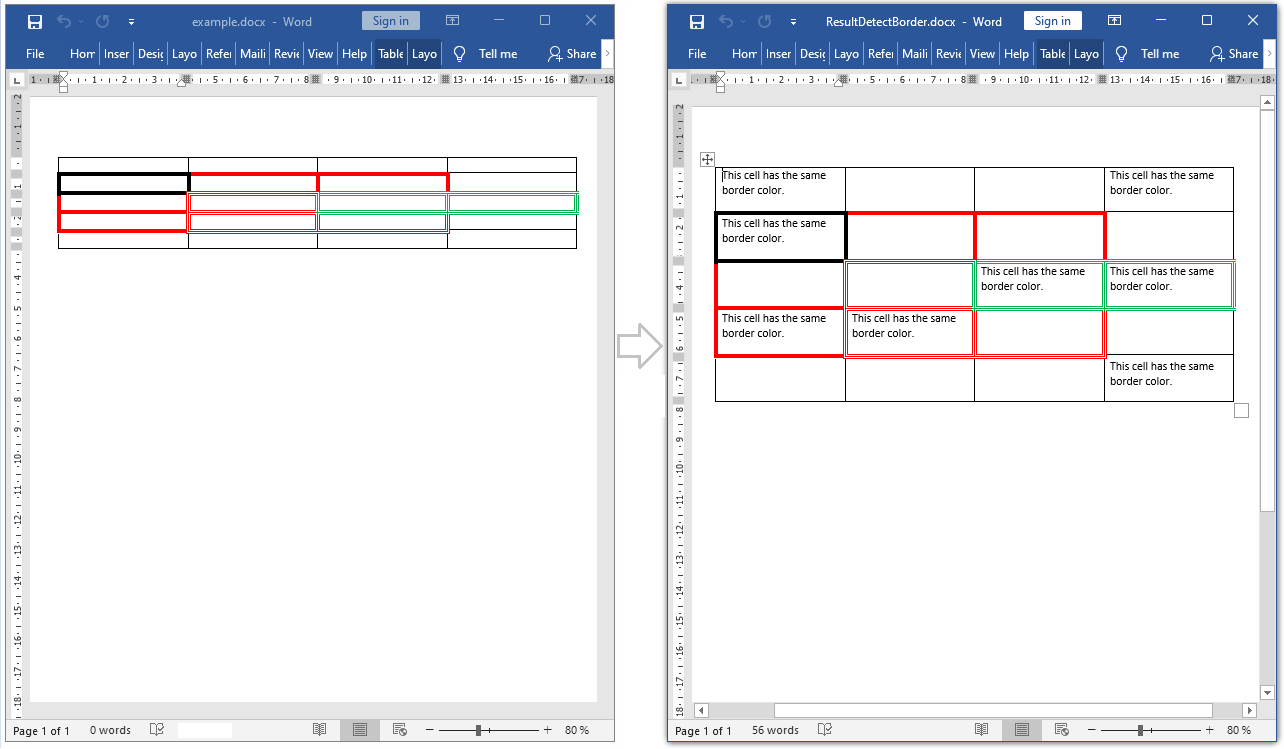The height and width of the screenshot is (749, 1284).
Task: Click the Ribbon Display Options icon in the right window
Action: pyautogui.click(x=1115, y=21)
